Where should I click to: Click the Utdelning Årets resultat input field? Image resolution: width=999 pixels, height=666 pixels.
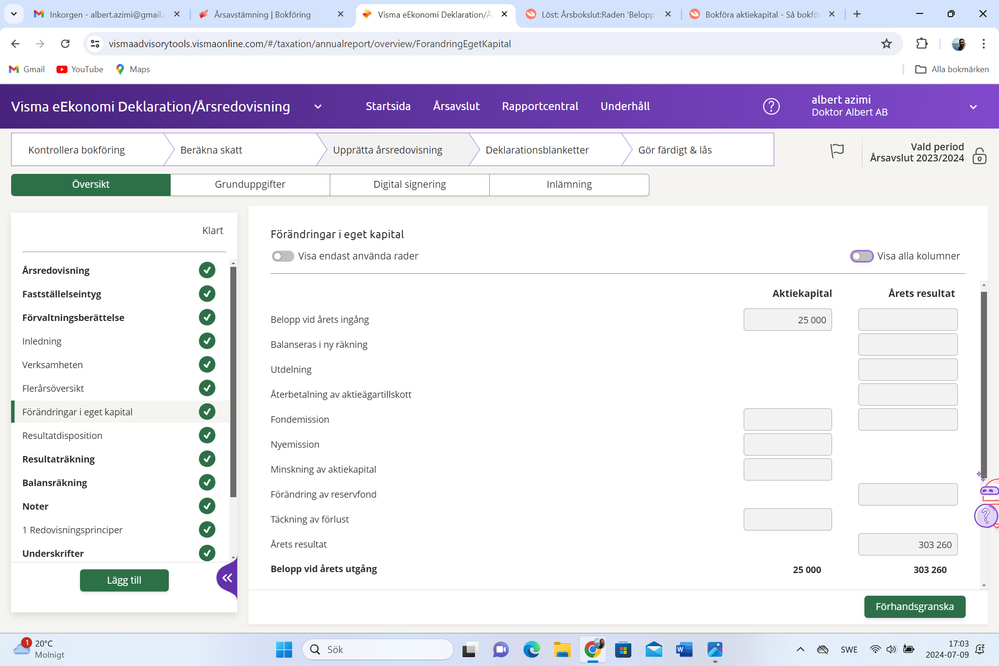[x=908, y=370]
